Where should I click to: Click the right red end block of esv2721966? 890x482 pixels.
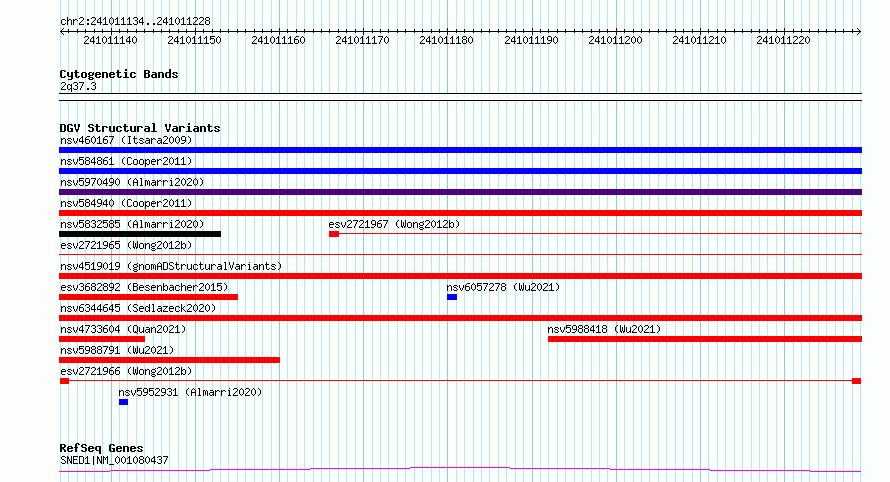(x=857, y=381)
